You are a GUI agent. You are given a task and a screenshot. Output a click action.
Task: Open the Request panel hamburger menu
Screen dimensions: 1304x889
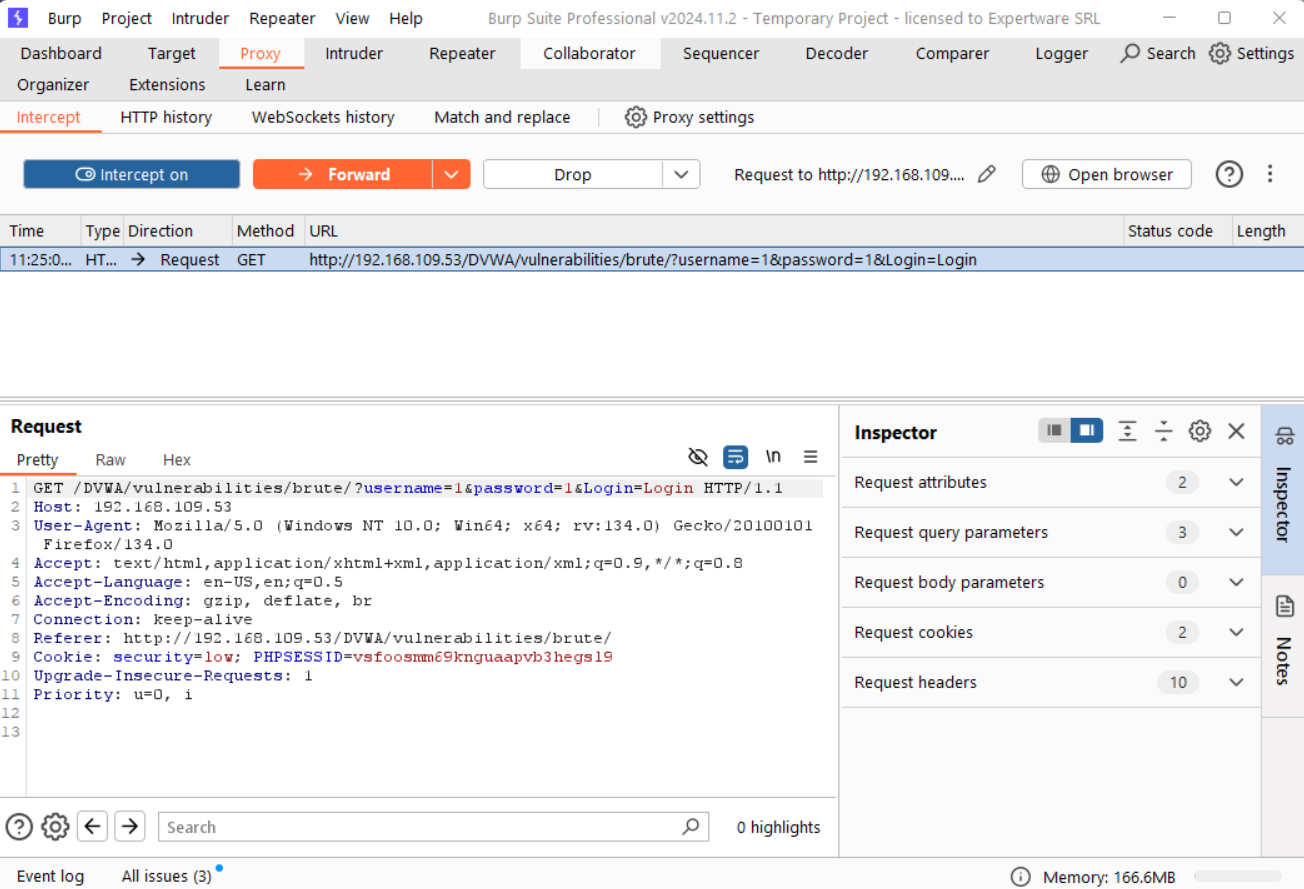coord(810,457)
